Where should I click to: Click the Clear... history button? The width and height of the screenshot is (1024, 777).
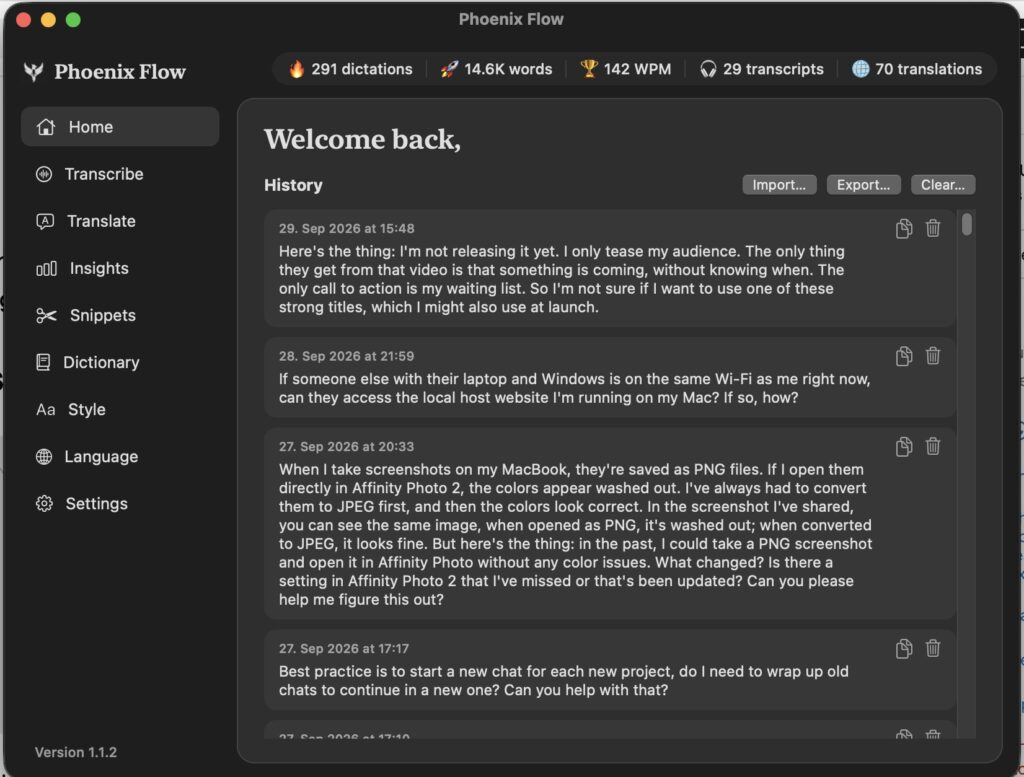pos(943,185)
